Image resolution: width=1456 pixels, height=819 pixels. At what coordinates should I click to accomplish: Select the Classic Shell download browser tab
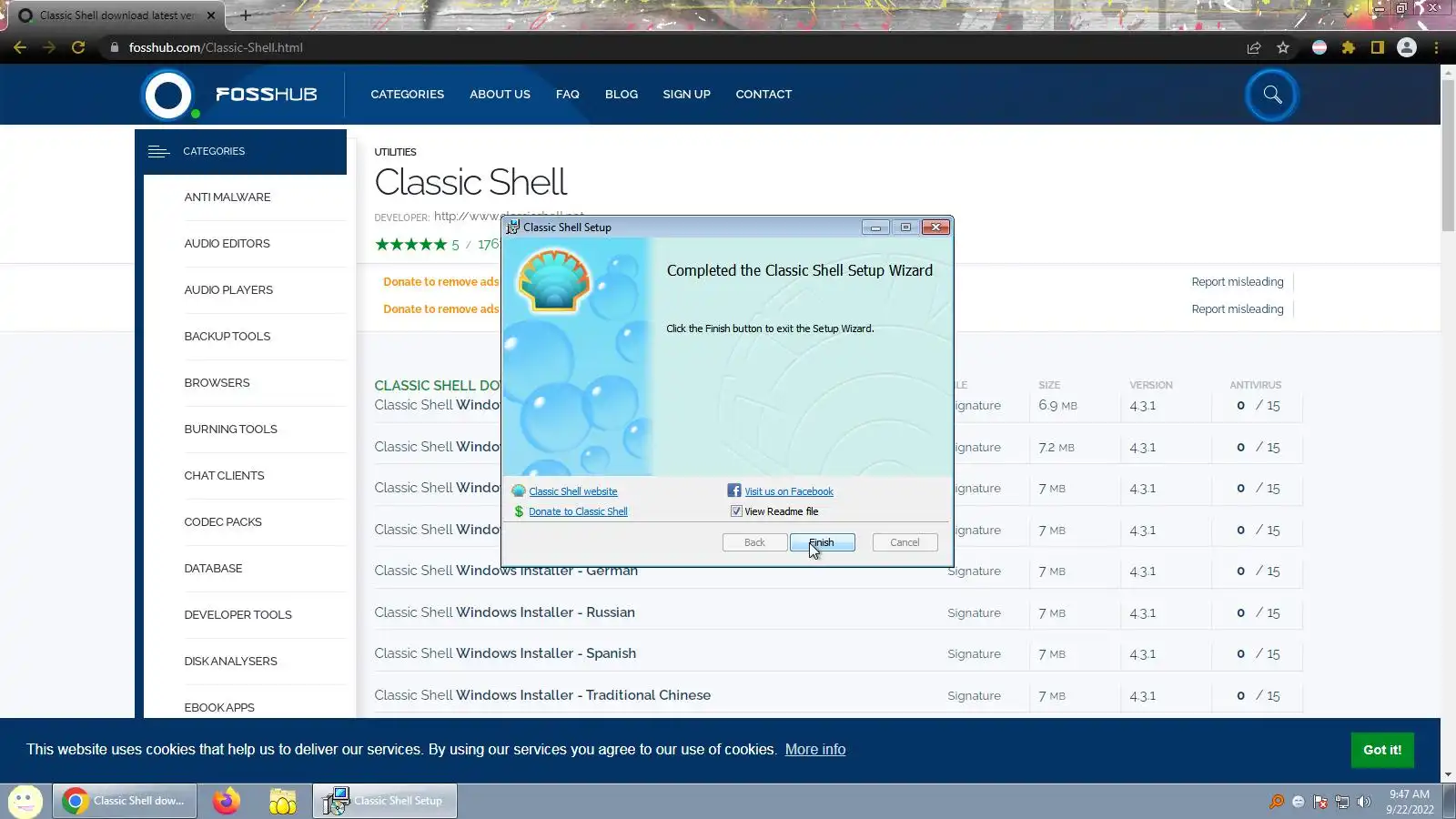pyautogui.click(x=116, y=15)
